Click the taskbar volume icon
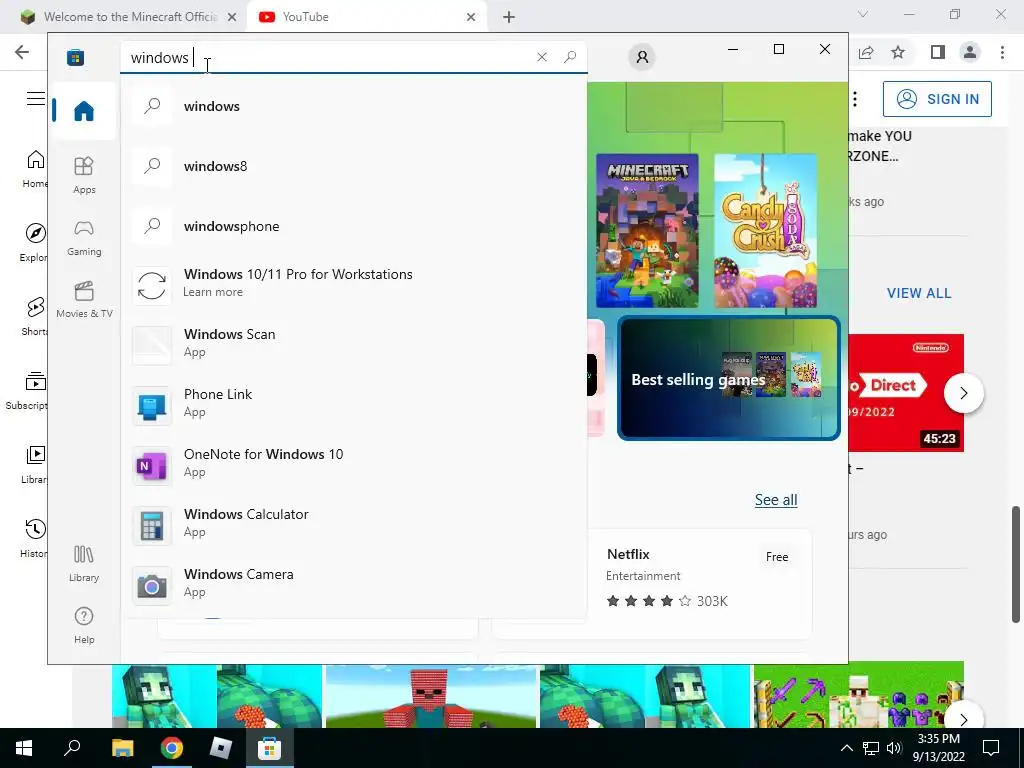 (x=894, y=748)
